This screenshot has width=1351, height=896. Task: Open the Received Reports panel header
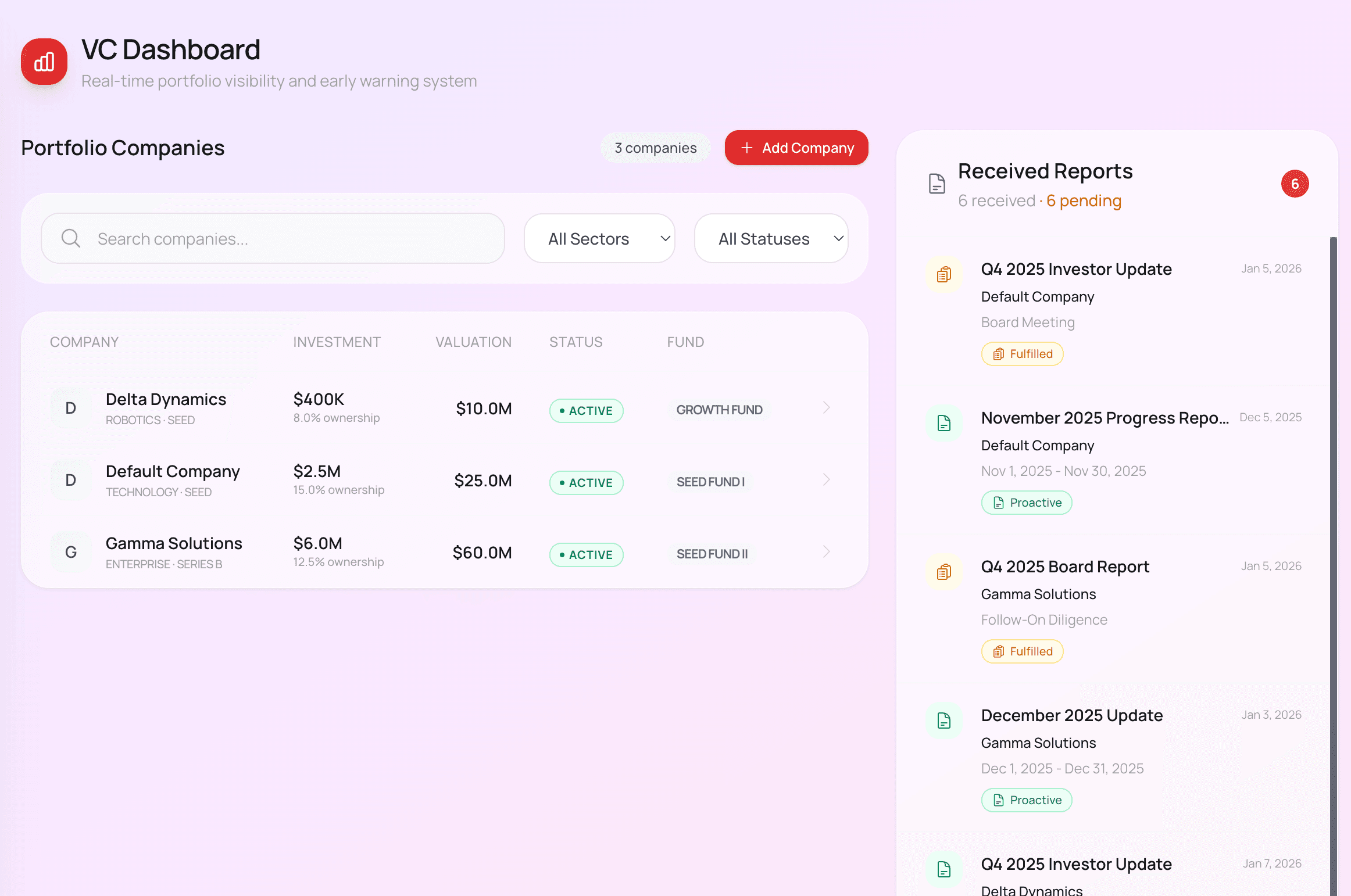1045,171
